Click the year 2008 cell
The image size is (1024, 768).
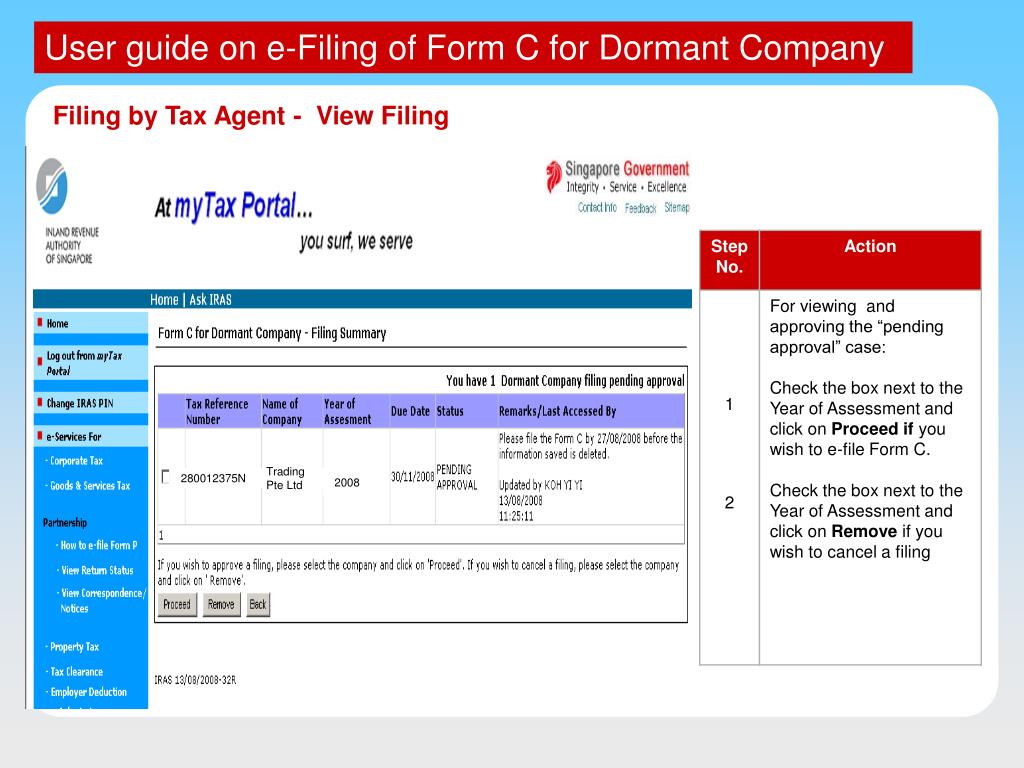pos(347,483)
